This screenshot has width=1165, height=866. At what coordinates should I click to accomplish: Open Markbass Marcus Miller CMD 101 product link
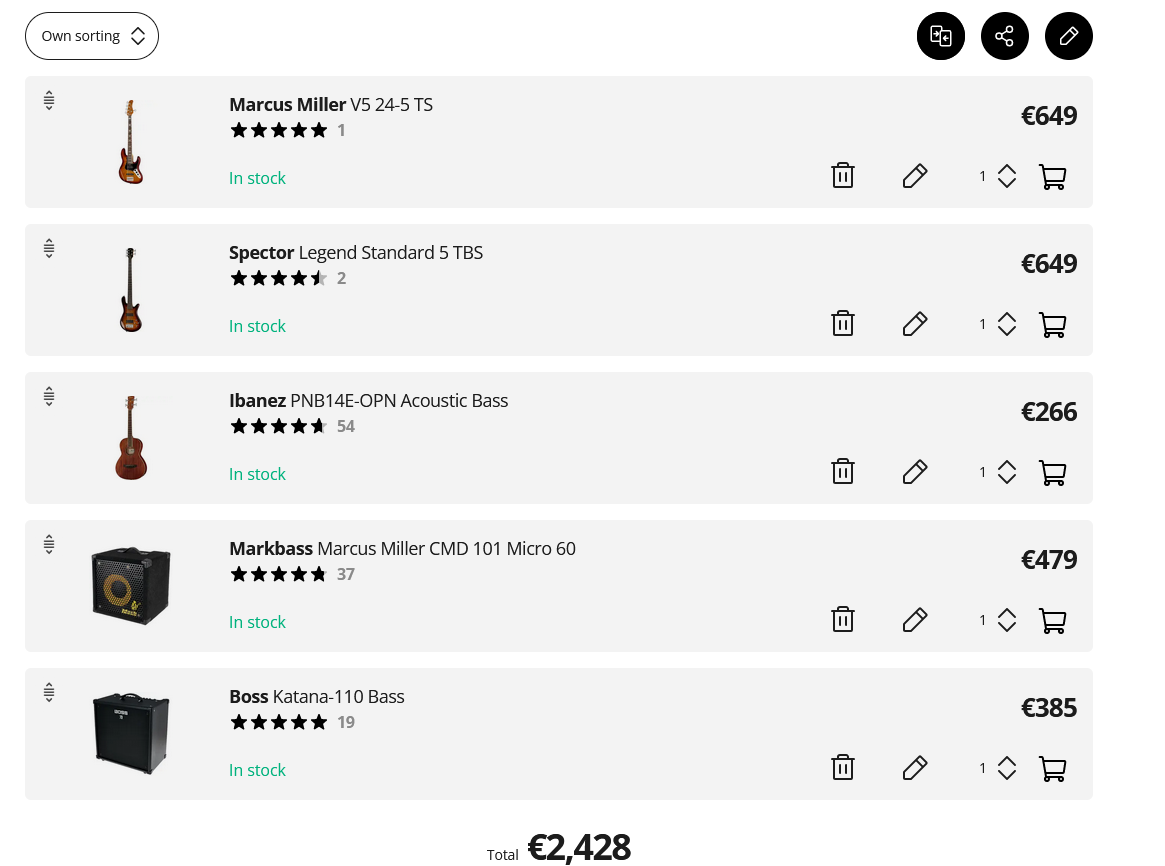tap(402, 549)
